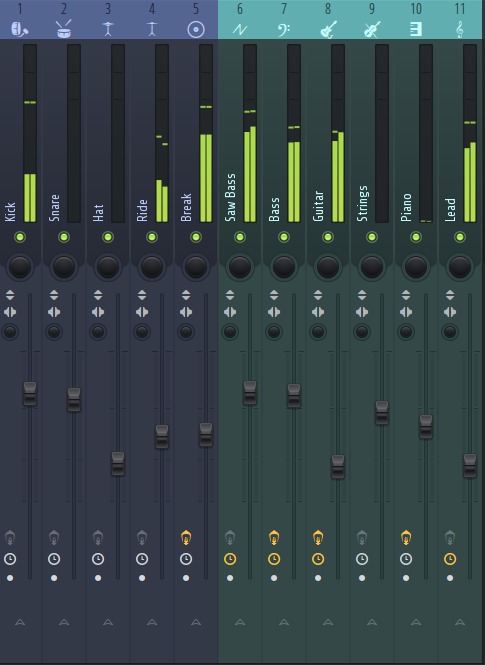Select the Piano keyboard icon on track 10
The height and width of the screenshot is (665, 485).
[416, 29]
